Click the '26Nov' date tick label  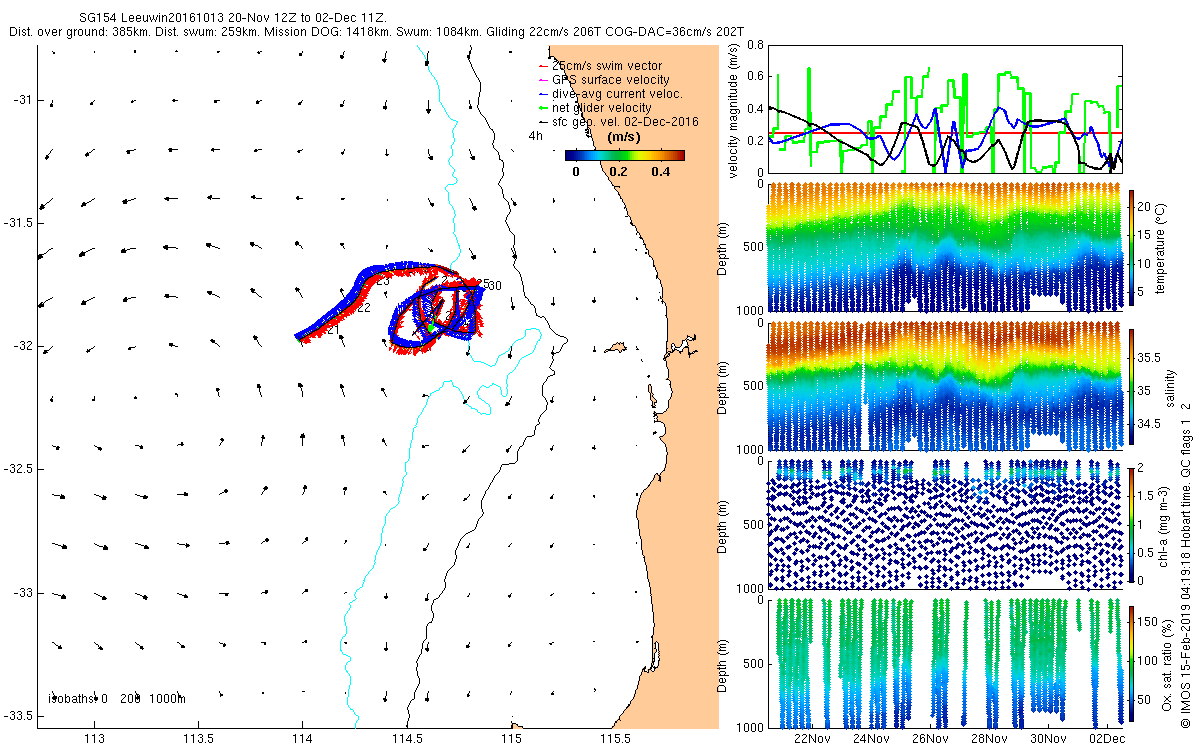pos(930,739)
